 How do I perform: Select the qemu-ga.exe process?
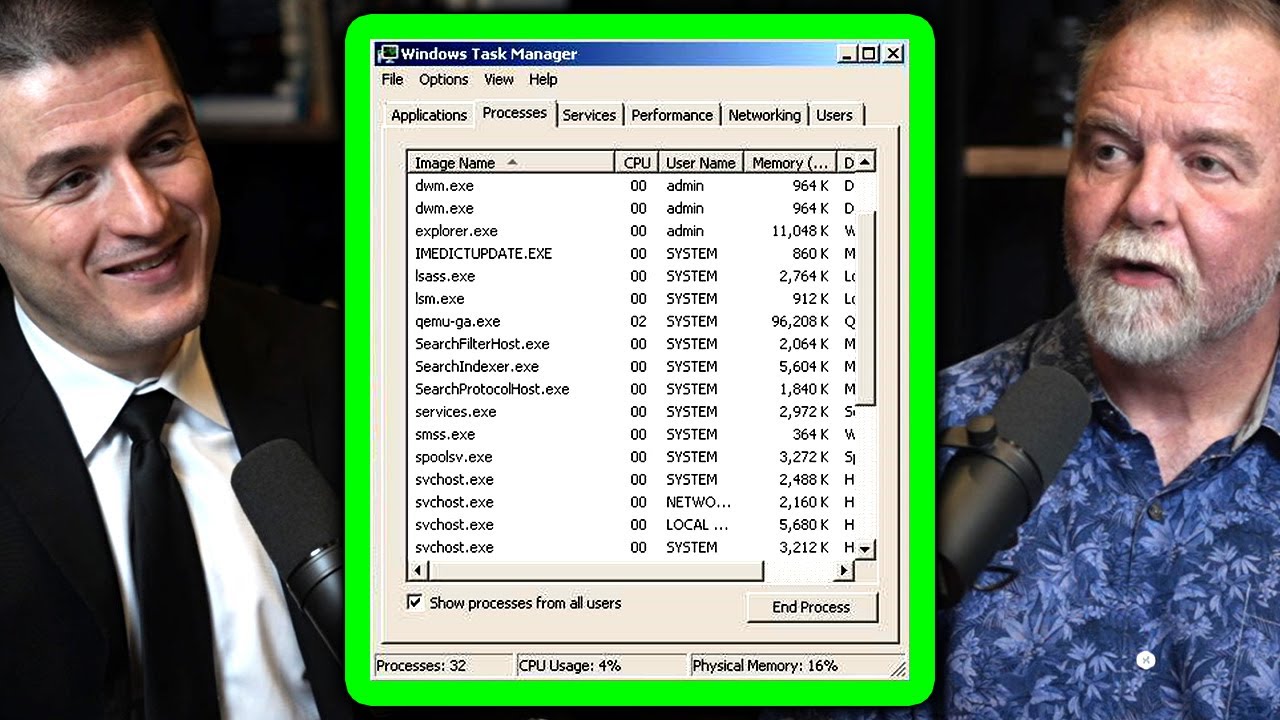coord(632,321)
